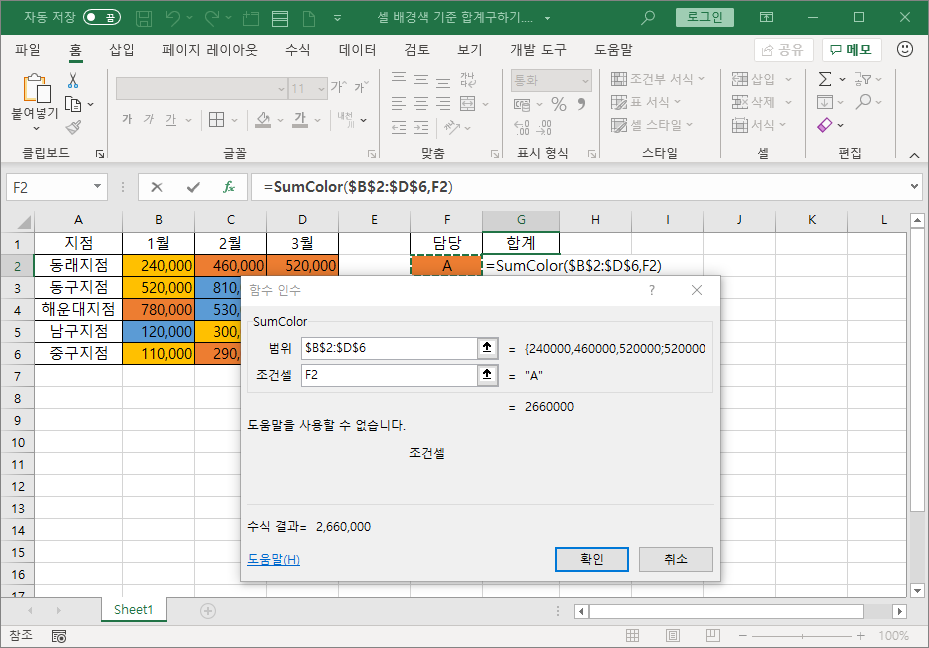Click the formula bar text
Viewport: 929px width, 648px height.
pos(358,187)
